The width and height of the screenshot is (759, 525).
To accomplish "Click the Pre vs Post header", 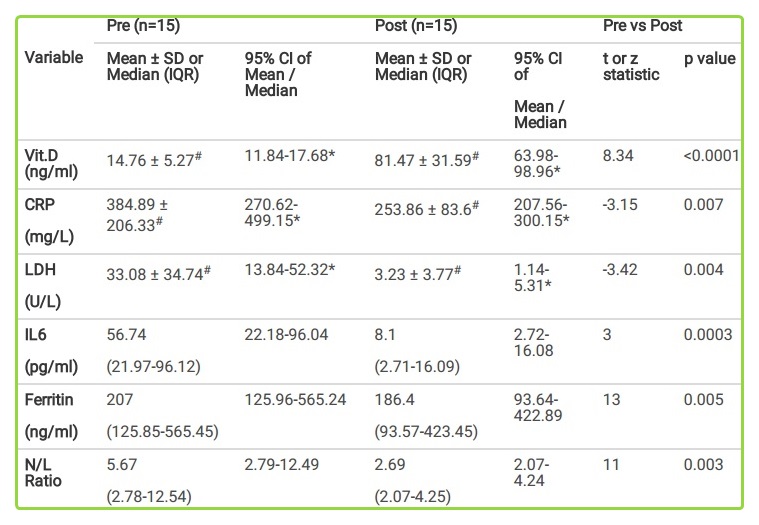I will pyautogui.click(x=643, y=25).
